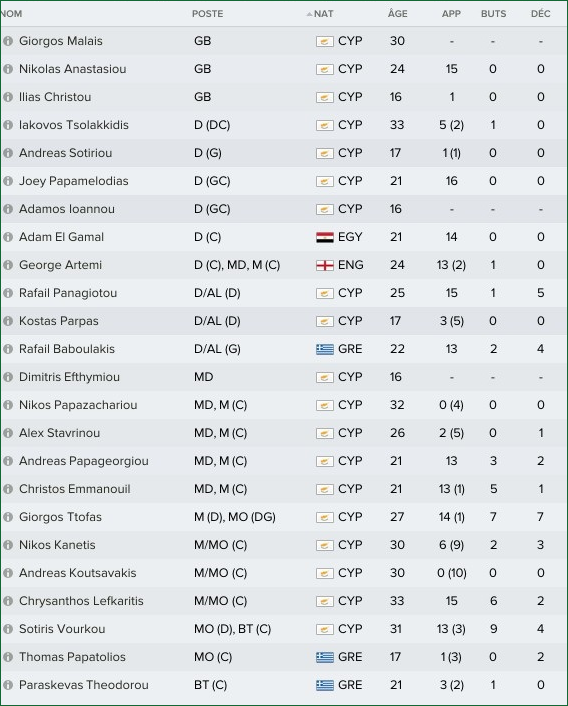
Task: Click England flag in George Artemi row
Action: pyautogui.click(x=325, y=265)
